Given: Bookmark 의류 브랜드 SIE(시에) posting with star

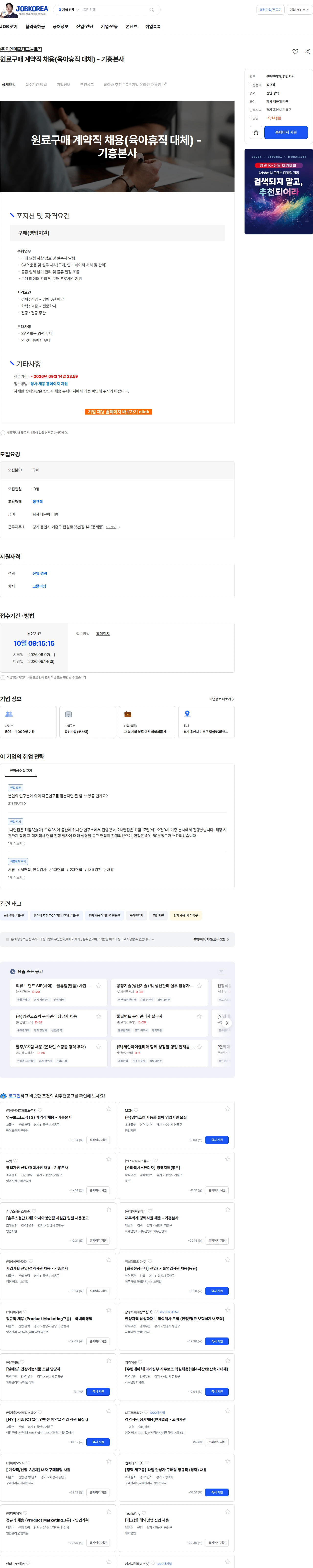Looking at the screenshot, I should click(99, 986).
